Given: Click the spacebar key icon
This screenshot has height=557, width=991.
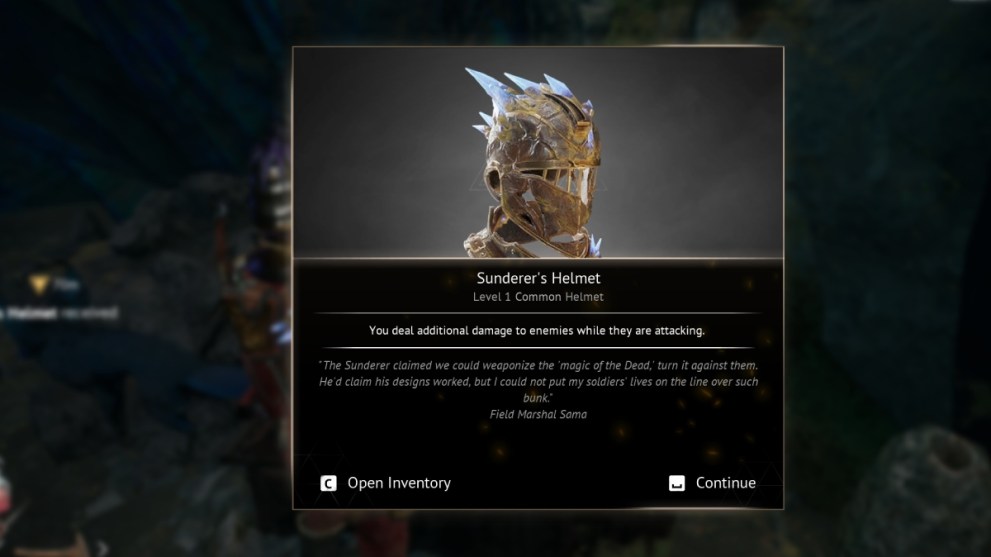Looking at the screenshot, I should [677, 483].
